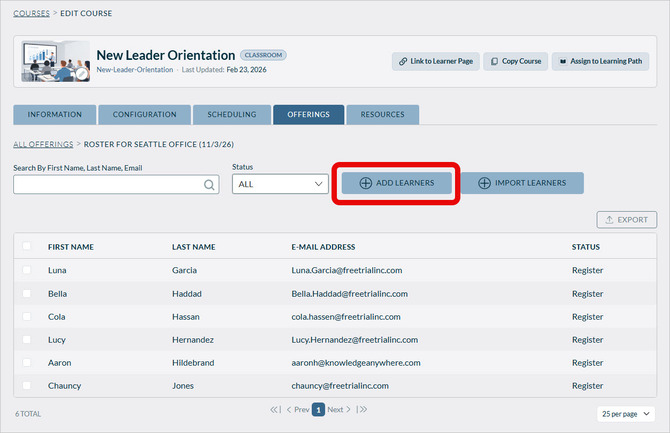The height and width of the screenshot is (433, 670).
Task: Click email aaronh@knowledgeanywhere.com
Action: coord(356,362)
